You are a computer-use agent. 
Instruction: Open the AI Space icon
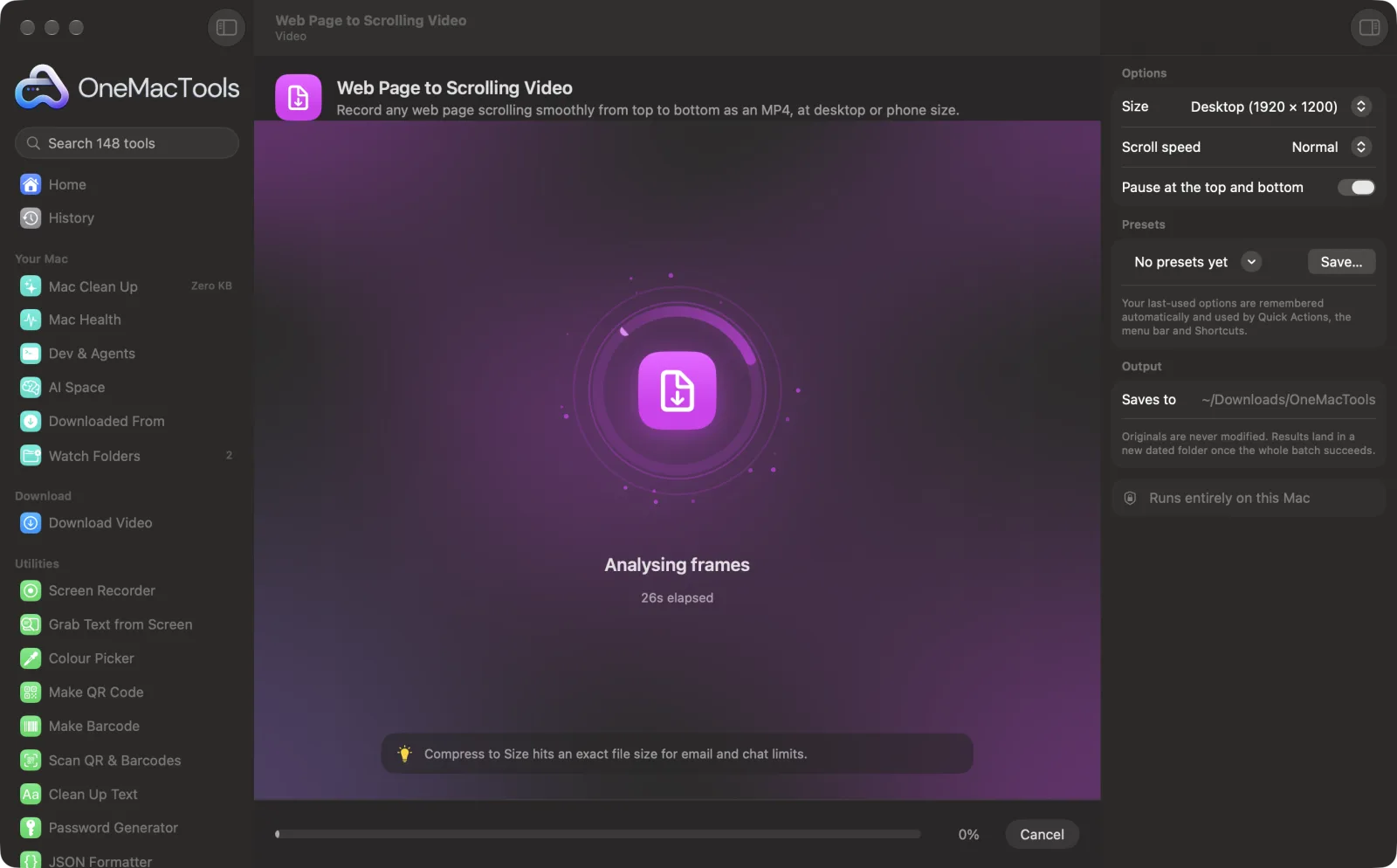coord(31,387)
